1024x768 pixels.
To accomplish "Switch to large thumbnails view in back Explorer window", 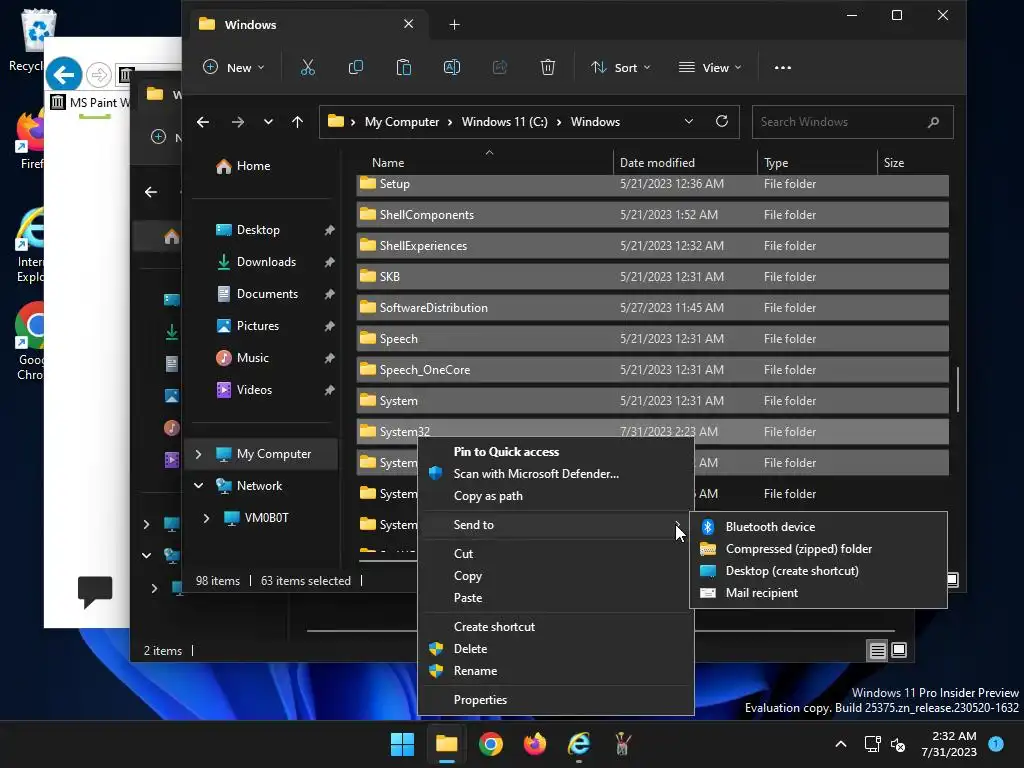I will tap(899, 650).
